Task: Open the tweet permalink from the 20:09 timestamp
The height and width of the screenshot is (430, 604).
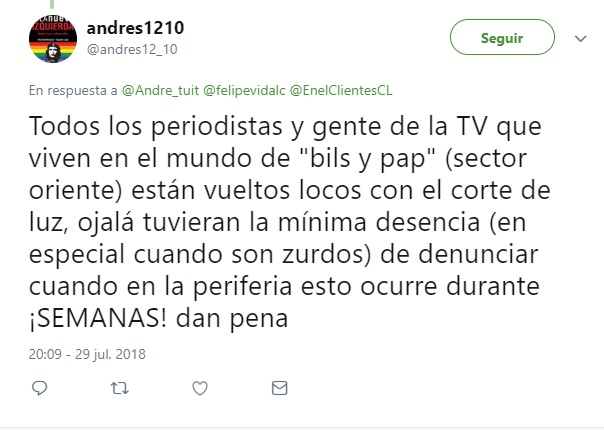Action: pyautogui.click(x=45, y=354)
